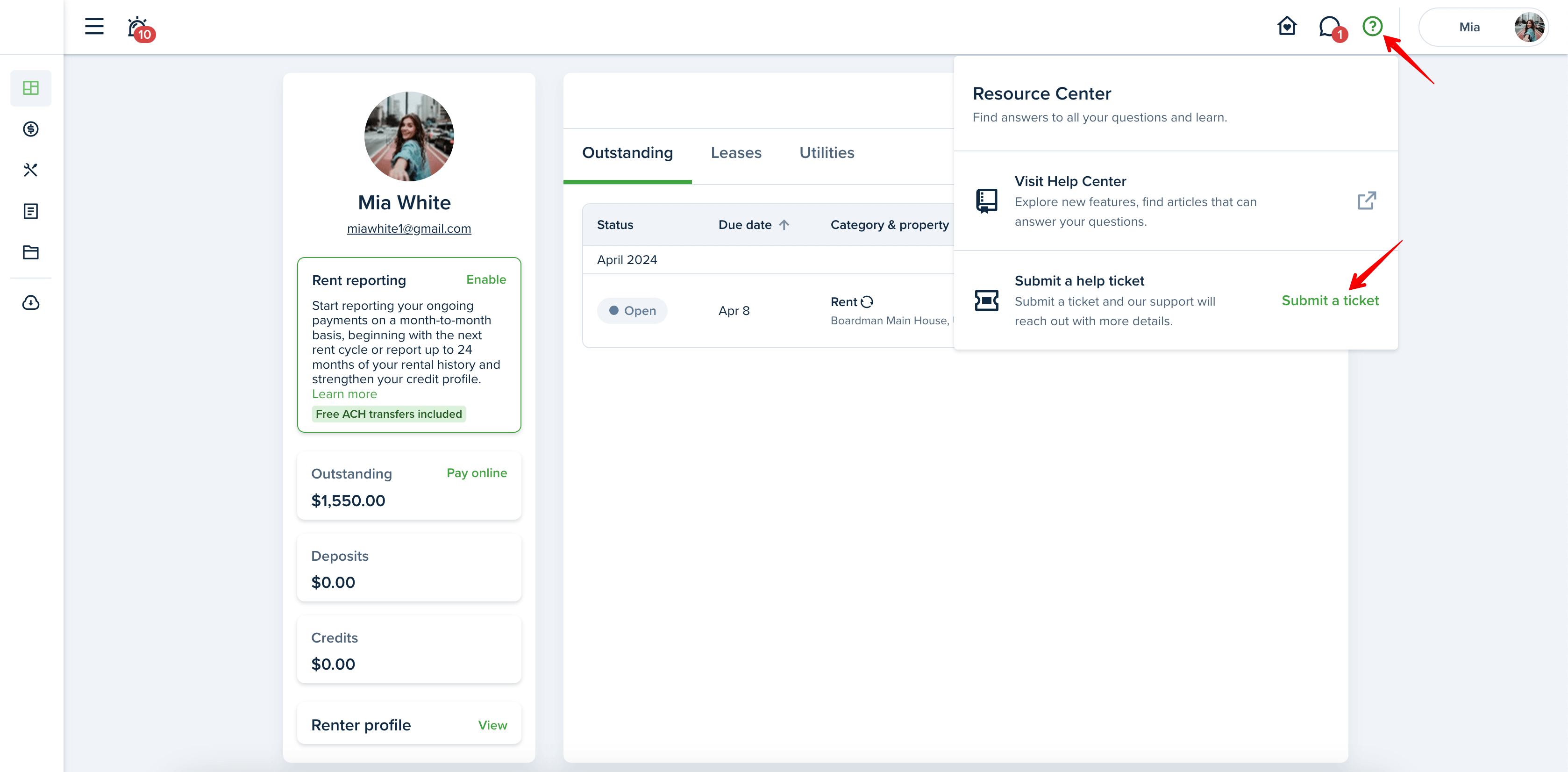Image resolution: width=1568 pixels, height=772 pixels.
Task: Click the Deposits $0.00 card
Action: point(409,568)
